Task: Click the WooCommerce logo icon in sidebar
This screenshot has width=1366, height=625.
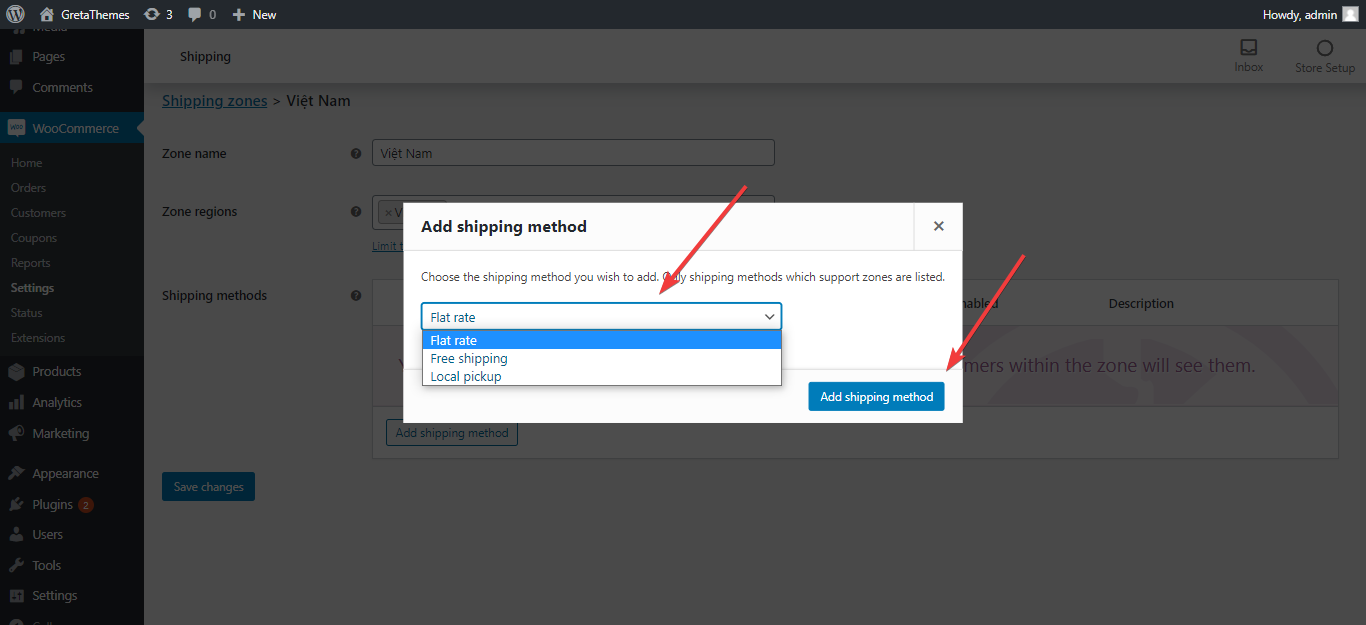Action: (x=16, y=128)
